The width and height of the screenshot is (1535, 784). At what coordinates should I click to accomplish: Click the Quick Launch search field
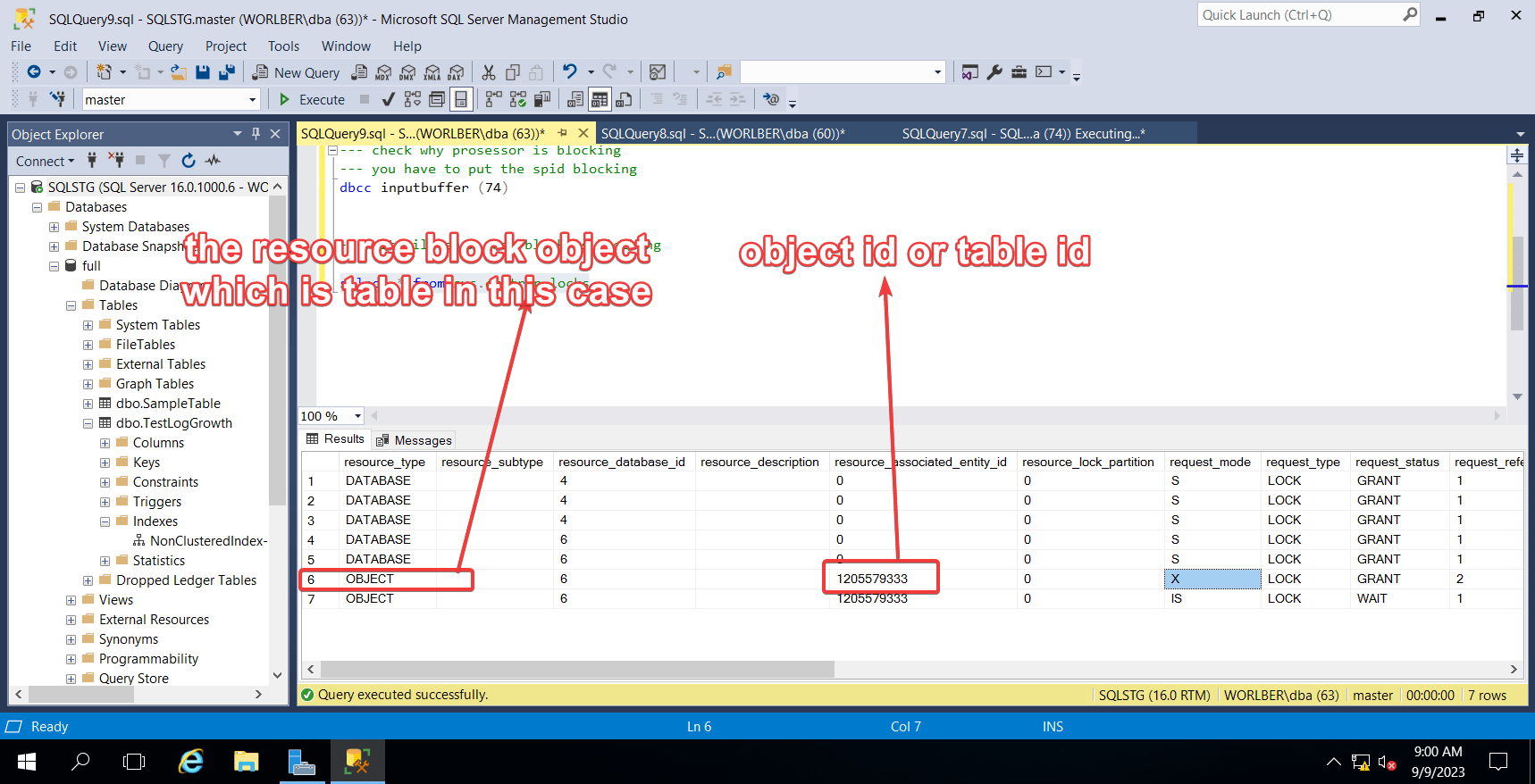[x=1308, y=14]
